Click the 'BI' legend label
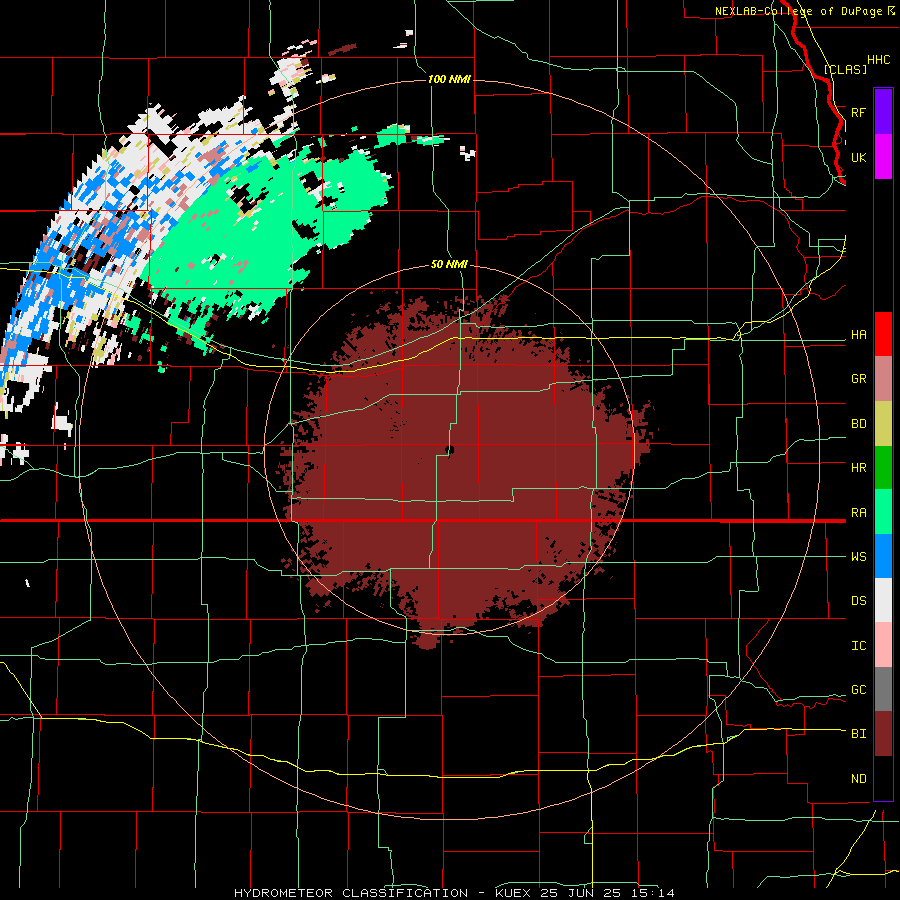Screen dimensions: 900x900 point(858,734)
